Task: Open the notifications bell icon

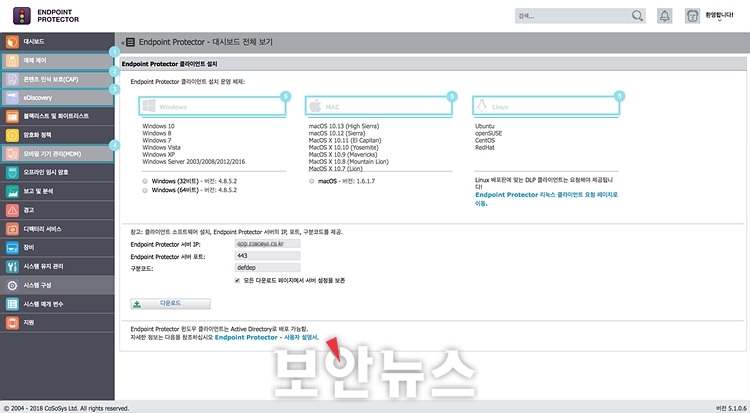Action: point(664,16)
